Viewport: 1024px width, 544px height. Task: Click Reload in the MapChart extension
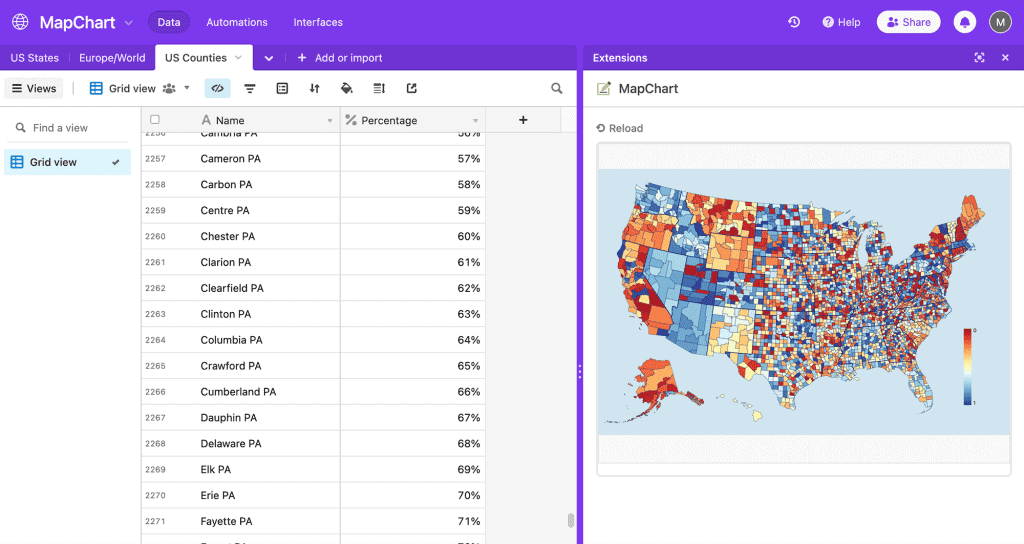tap(620, 128)
